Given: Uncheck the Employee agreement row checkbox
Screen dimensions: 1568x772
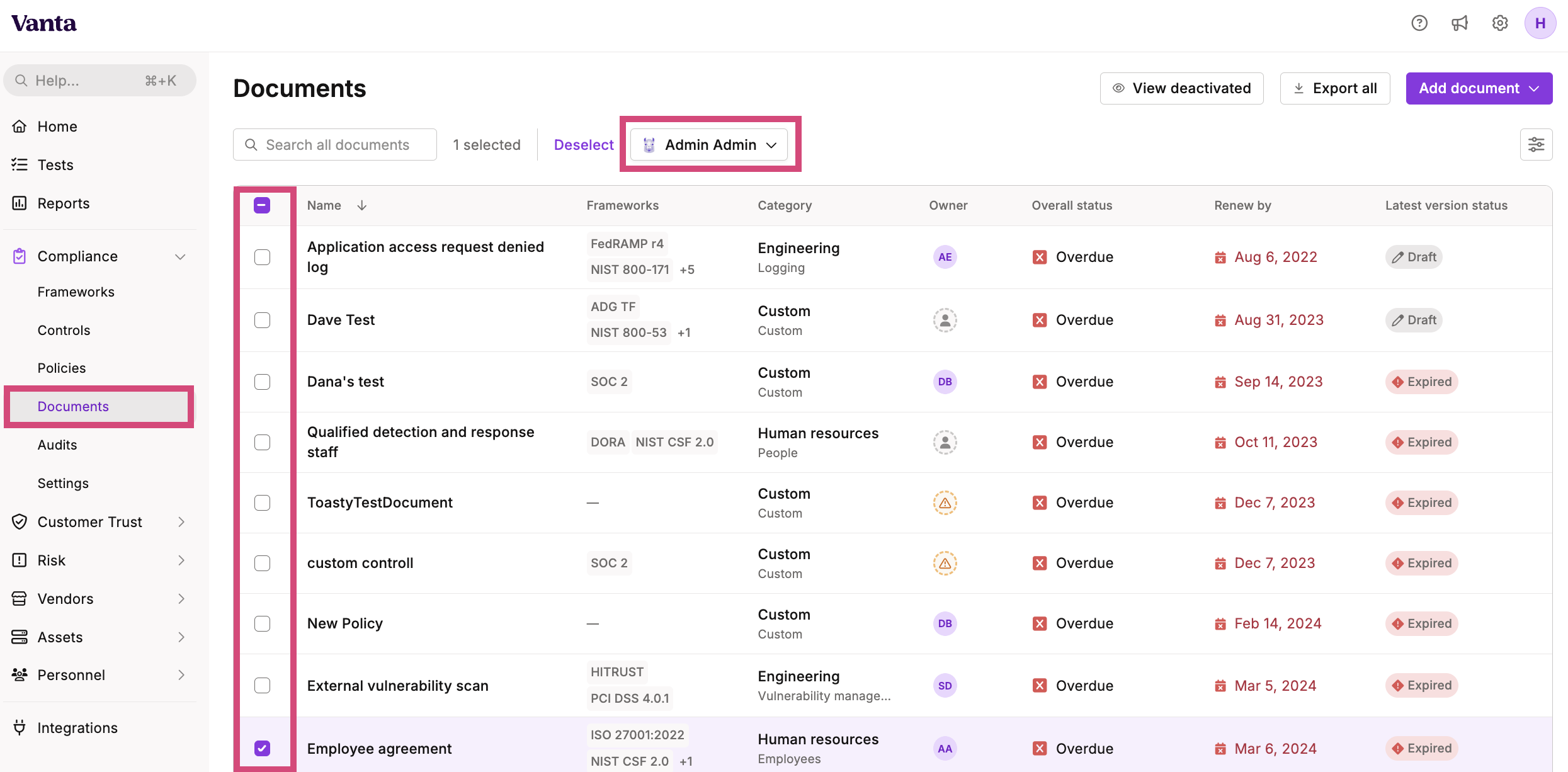Looking at the screenshot, I should pyautogui.click(x=262, y=748).
